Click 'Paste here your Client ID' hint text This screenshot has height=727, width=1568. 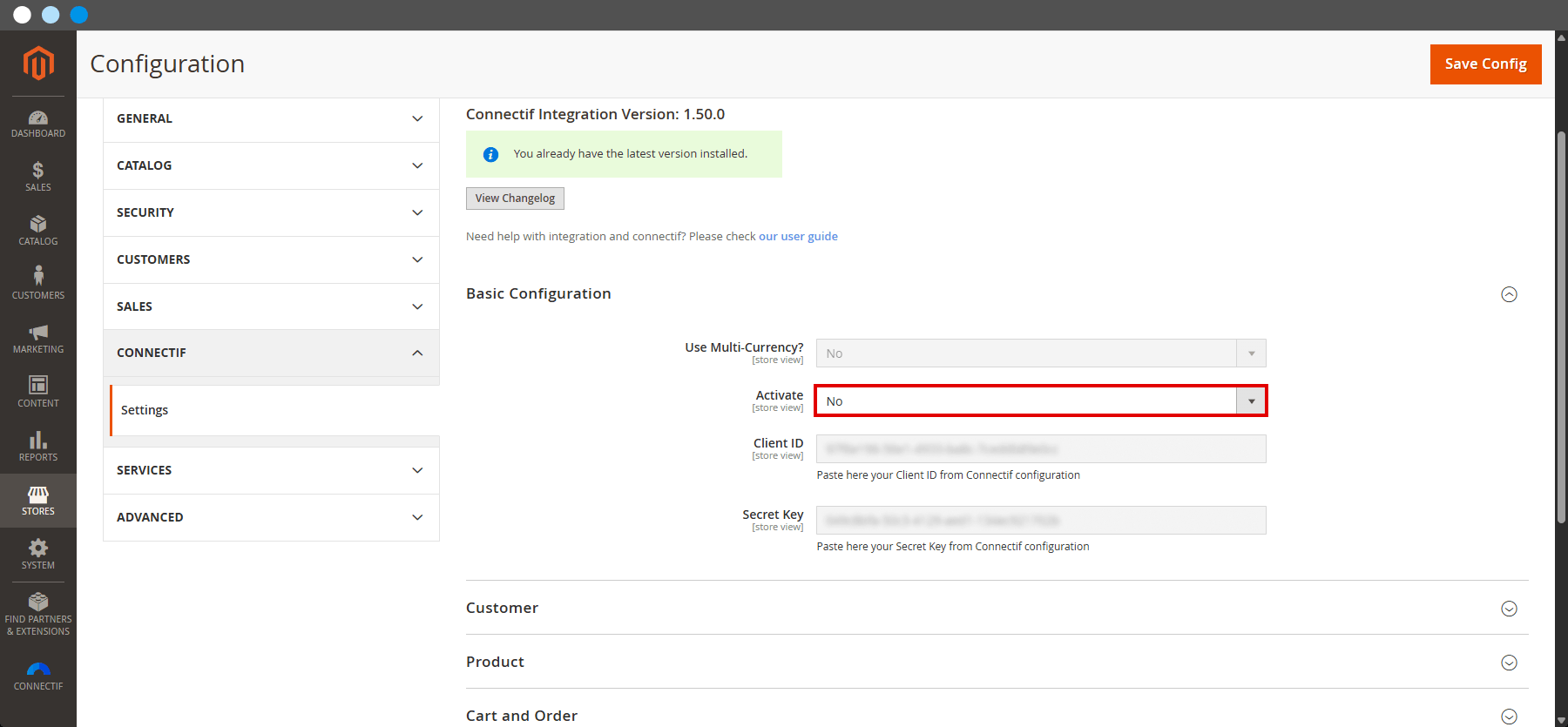[948, 475]
